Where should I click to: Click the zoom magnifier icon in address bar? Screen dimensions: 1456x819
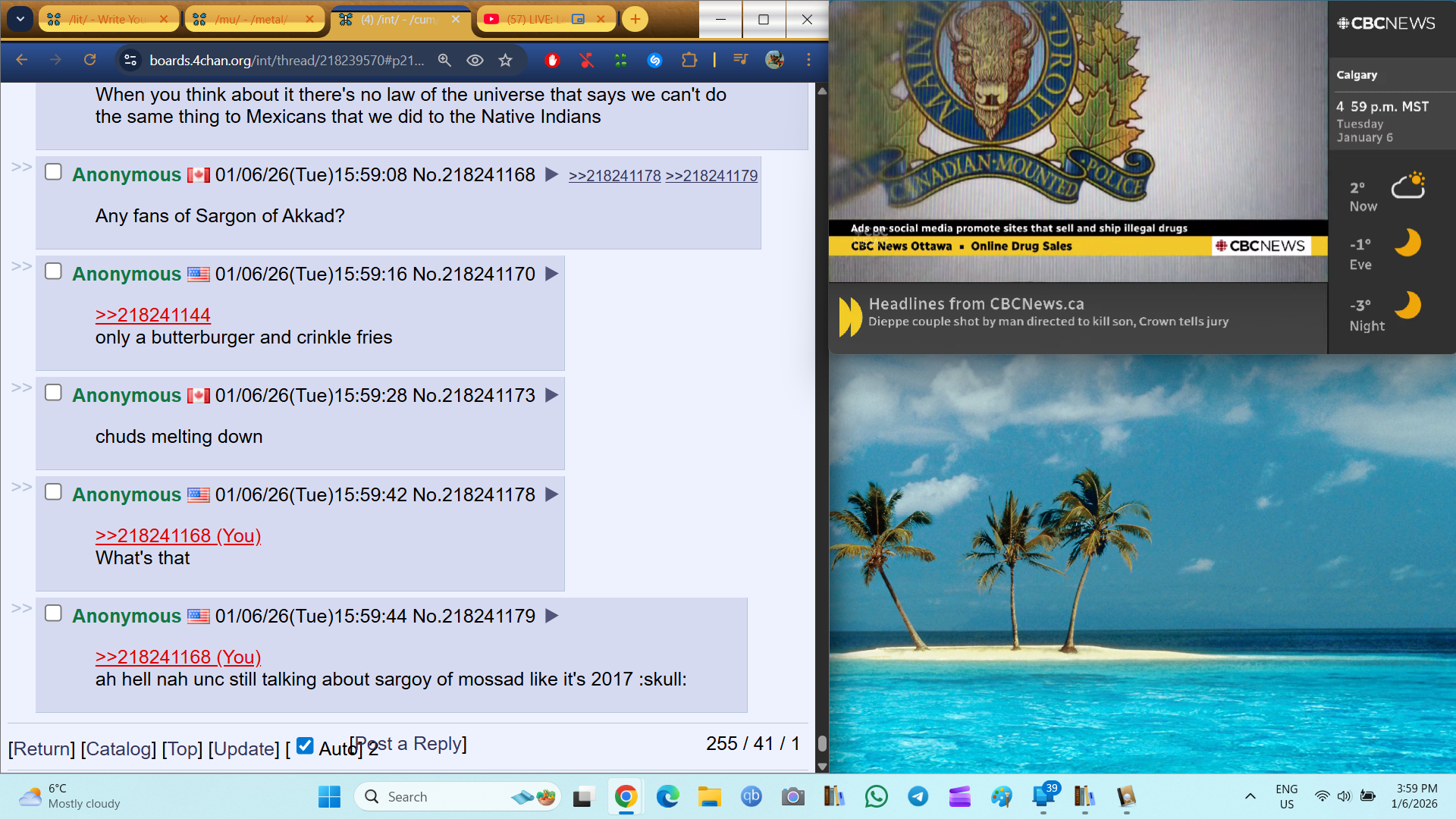pyautogui.click(x=444, y=60)
